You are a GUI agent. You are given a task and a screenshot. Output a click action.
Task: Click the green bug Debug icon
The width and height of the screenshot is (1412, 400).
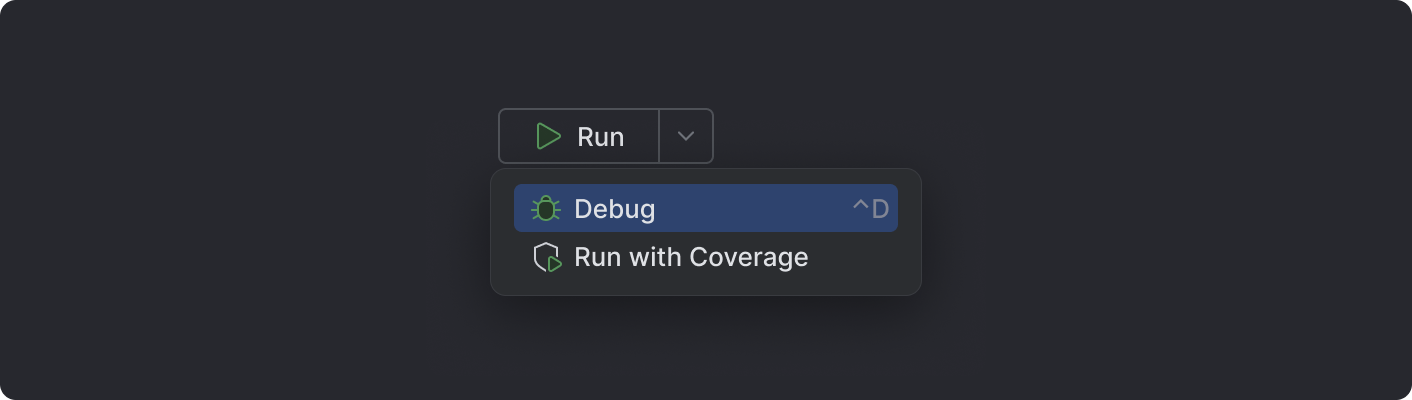pos(545,208)
